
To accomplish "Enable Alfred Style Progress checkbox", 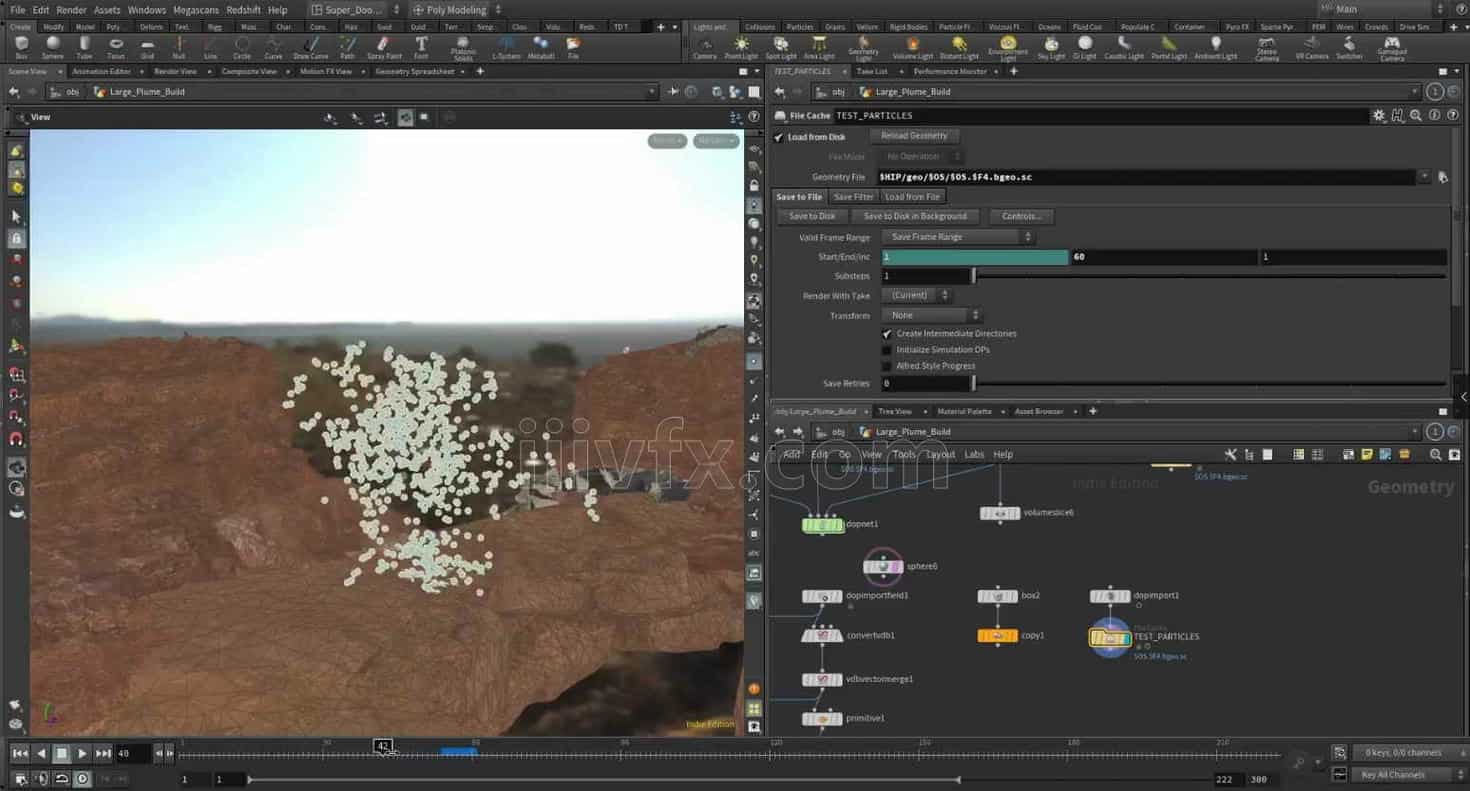I will coord(887,366).
